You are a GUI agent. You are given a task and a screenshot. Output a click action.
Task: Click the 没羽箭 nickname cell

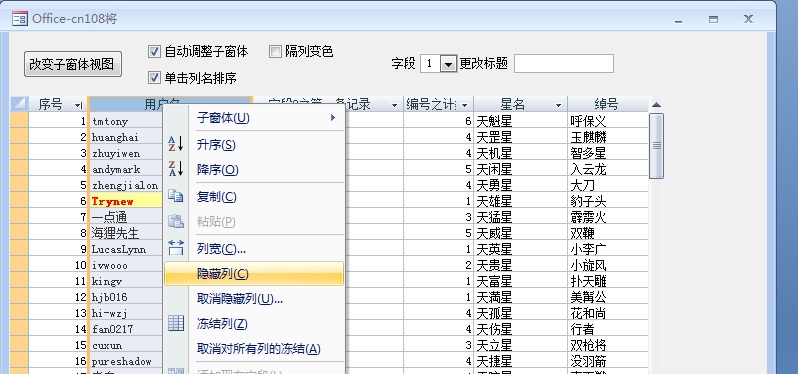[x=608, y=361]
